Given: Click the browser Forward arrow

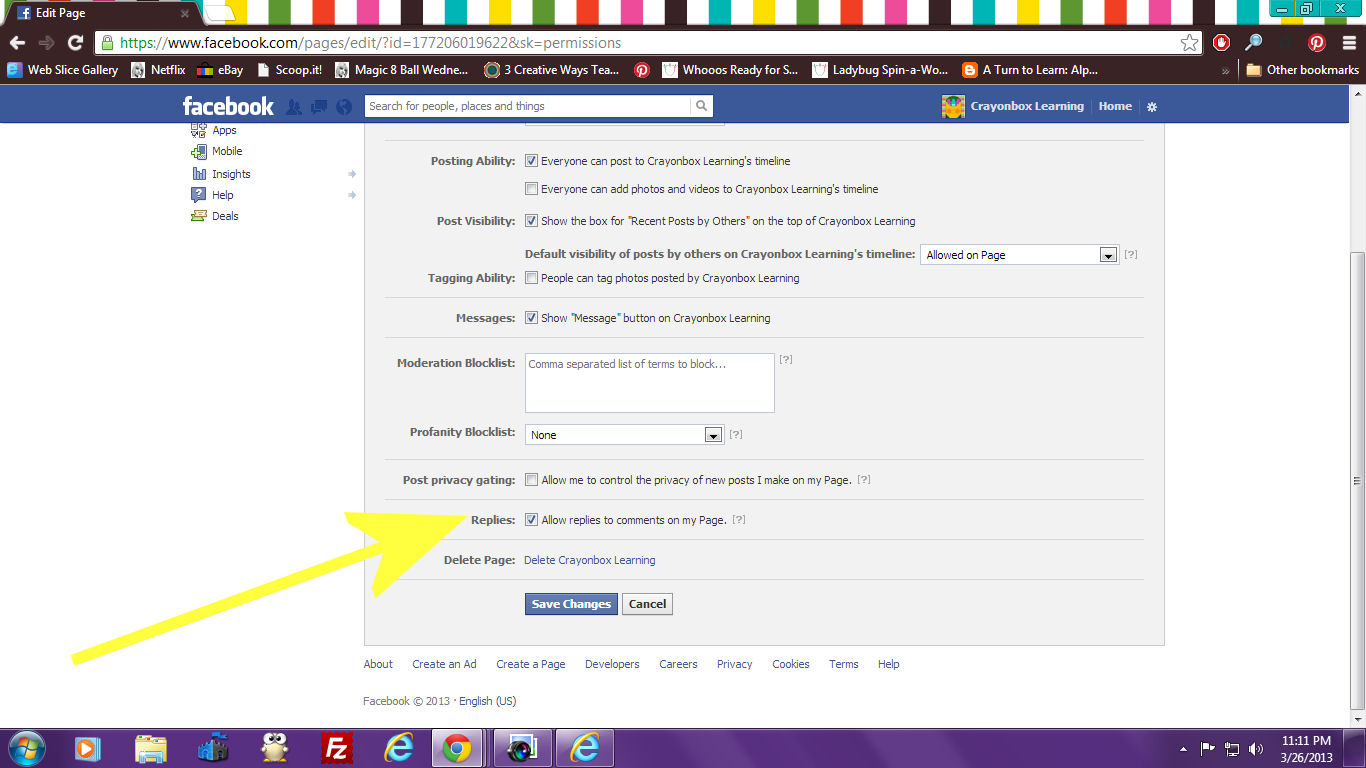Looking at the screenshot, I should [x=46, y=43].
